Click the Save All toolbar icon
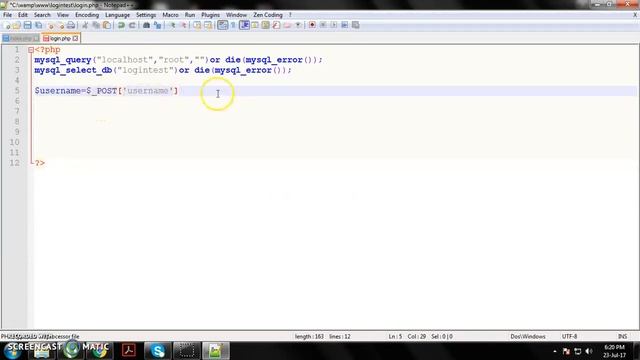 pos(38,25)
